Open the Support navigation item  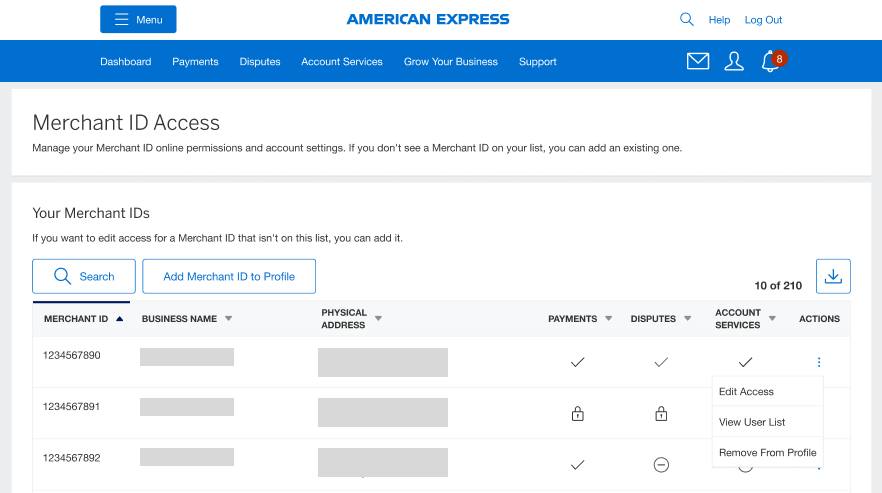[537, 61]
